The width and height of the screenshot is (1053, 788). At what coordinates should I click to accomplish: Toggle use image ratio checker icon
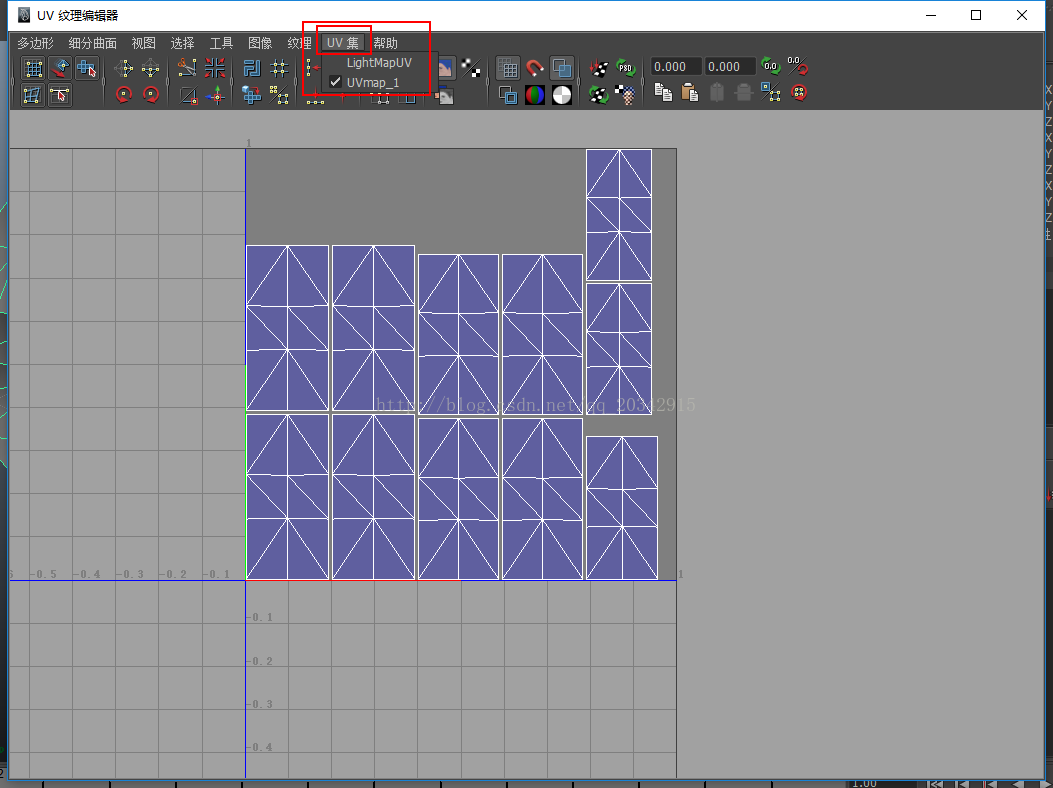click(x=625, y=95)
